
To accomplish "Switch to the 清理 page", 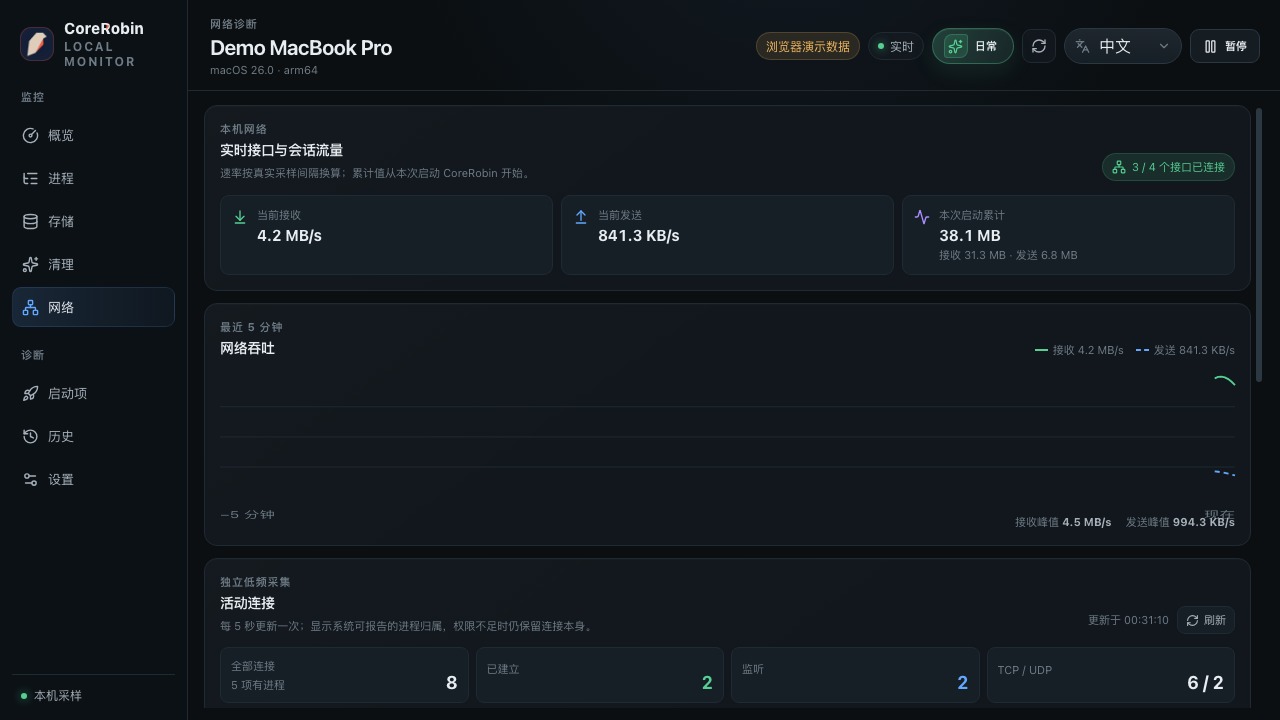I will (93, 264).
